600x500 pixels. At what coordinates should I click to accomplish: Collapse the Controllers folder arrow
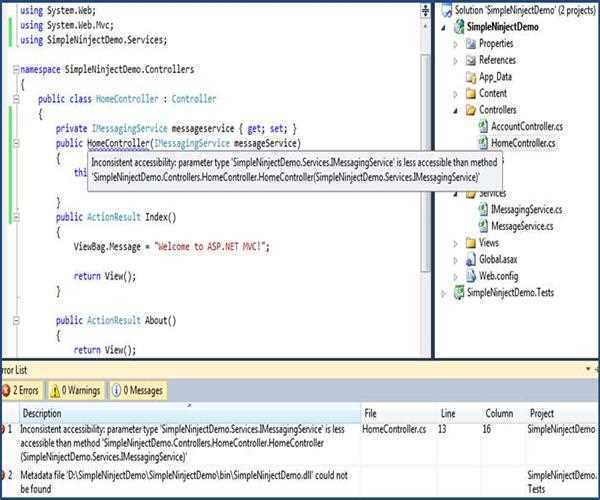tap(456, 110)
